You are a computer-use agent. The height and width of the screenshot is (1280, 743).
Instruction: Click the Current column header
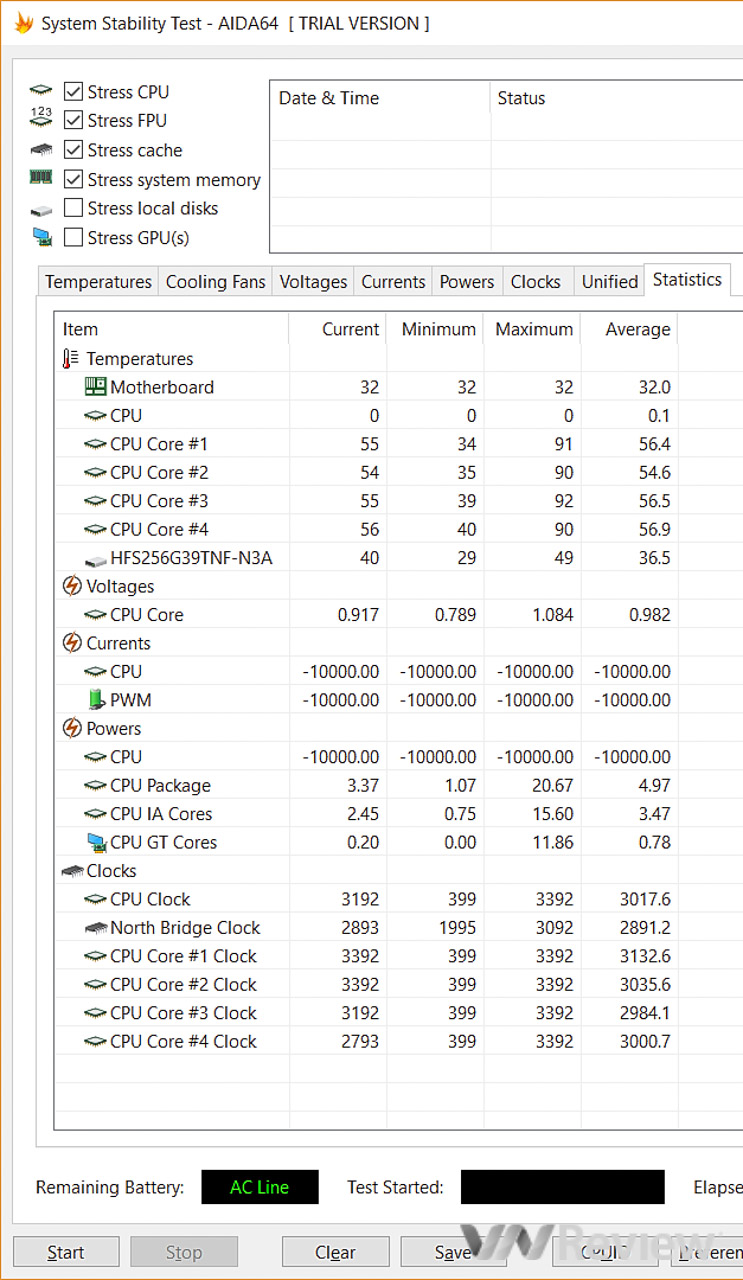click(x=337, y=329)
